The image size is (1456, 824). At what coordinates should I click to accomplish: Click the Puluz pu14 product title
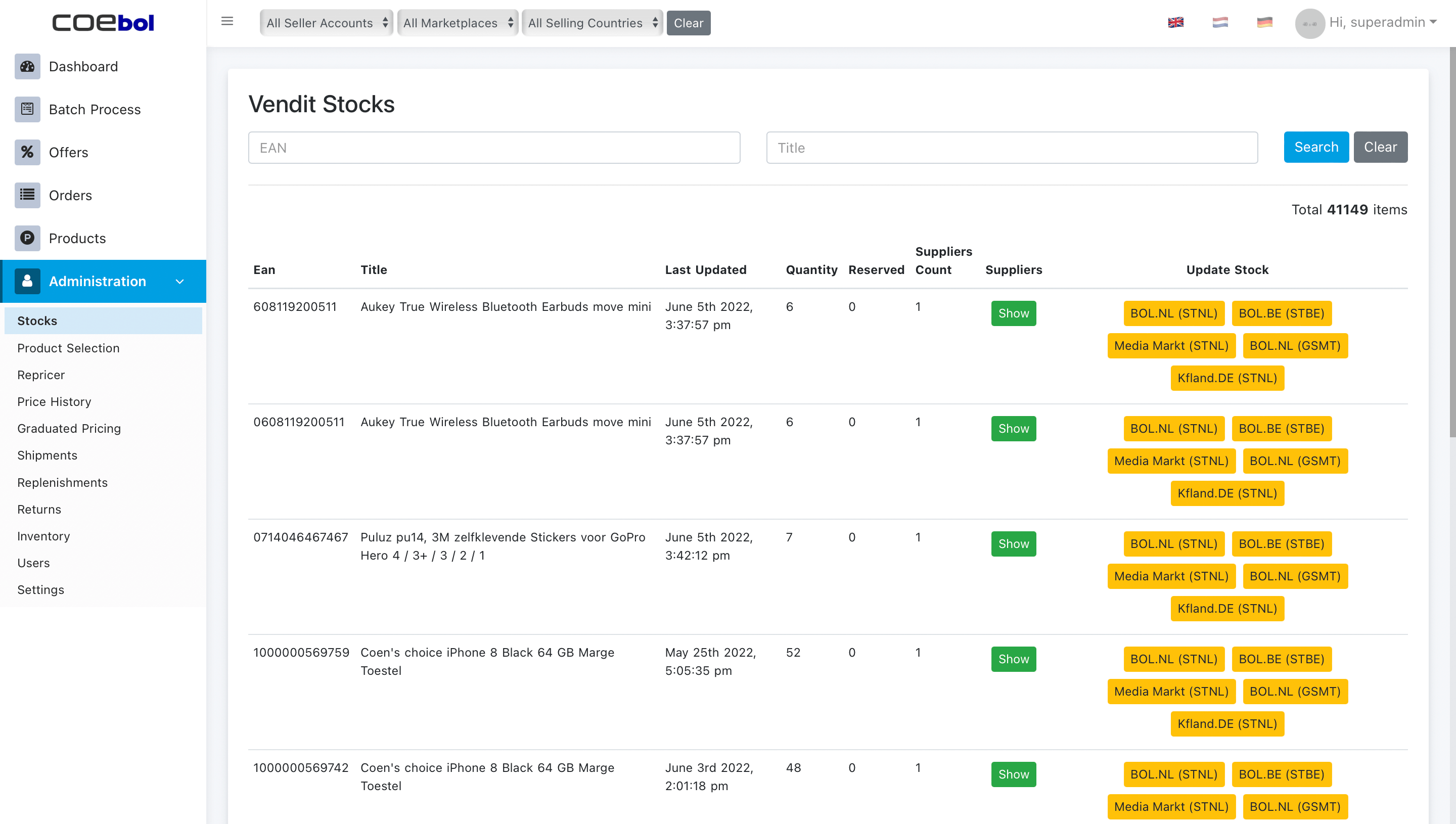pyautogui.click(x=503, y=546)
